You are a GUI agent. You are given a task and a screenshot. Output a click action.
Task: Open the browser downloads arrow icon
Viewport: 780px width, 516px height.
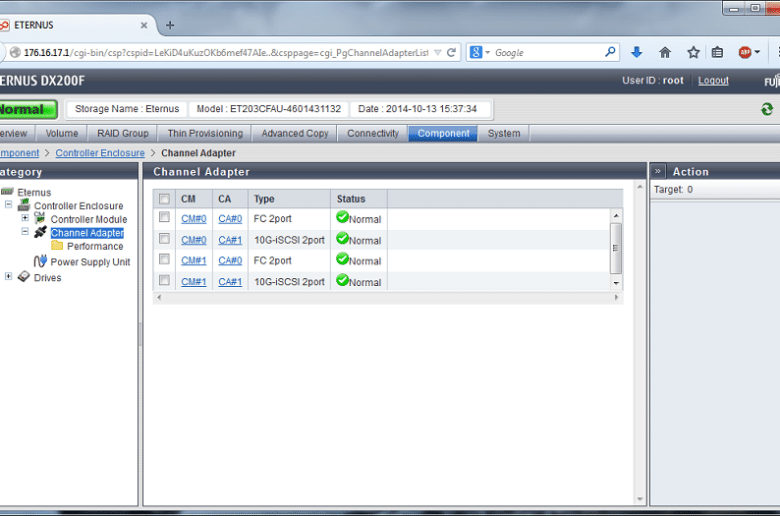(x=636, y=52)
